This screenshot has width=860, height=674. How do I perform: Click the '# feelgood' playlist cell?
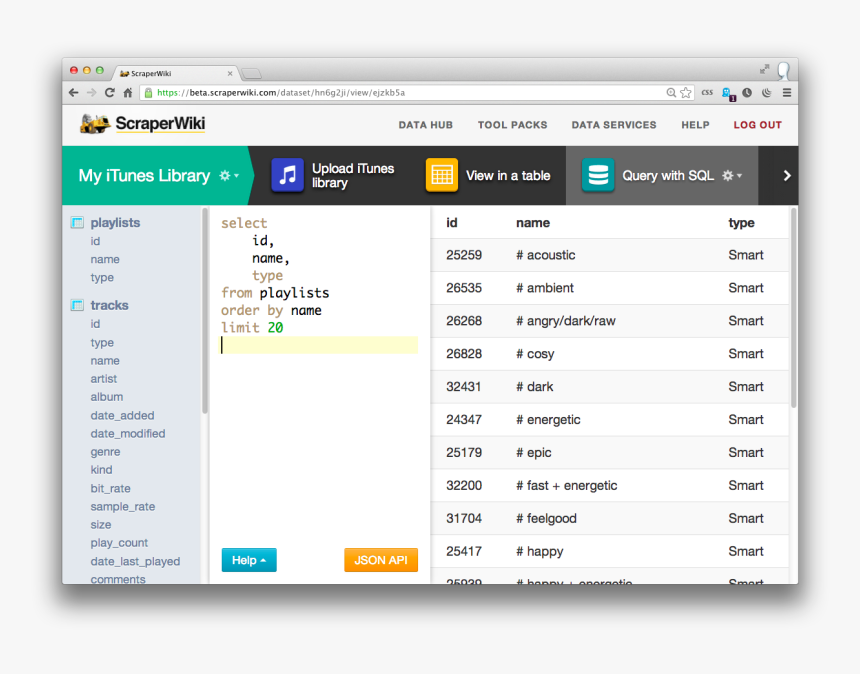click(546, 518)
